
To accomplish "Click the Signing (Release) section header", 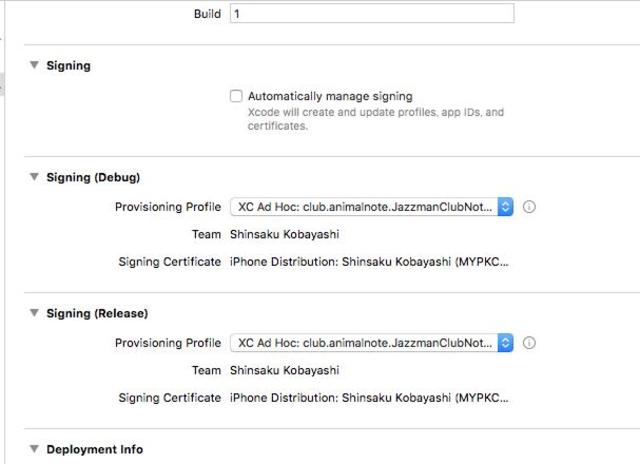I will pyautogui.click(x=97, y=313).
